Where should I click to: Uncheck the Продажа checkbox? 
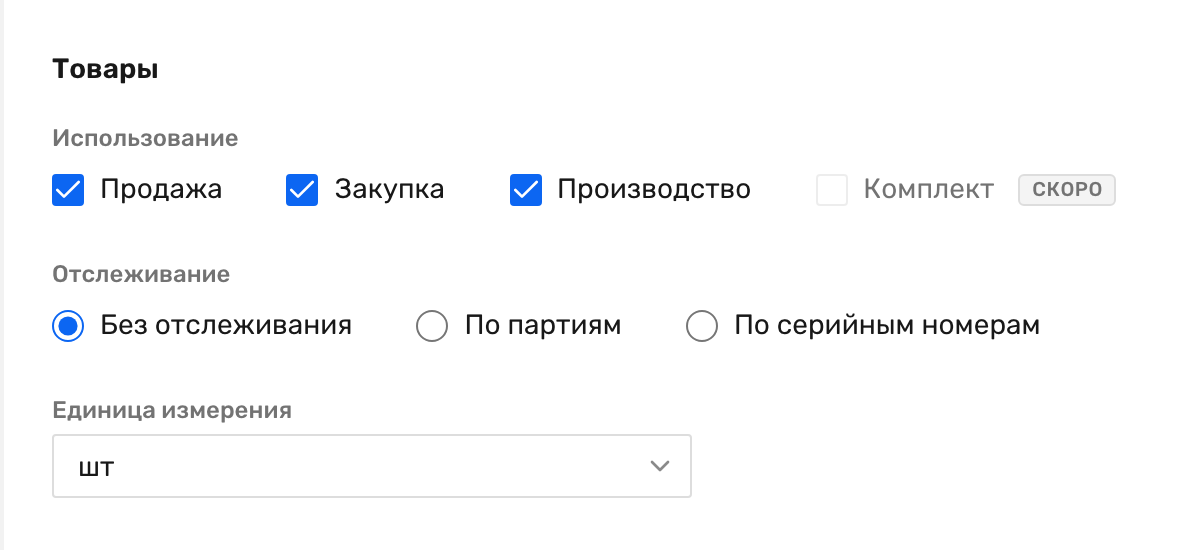coord(68,190)
